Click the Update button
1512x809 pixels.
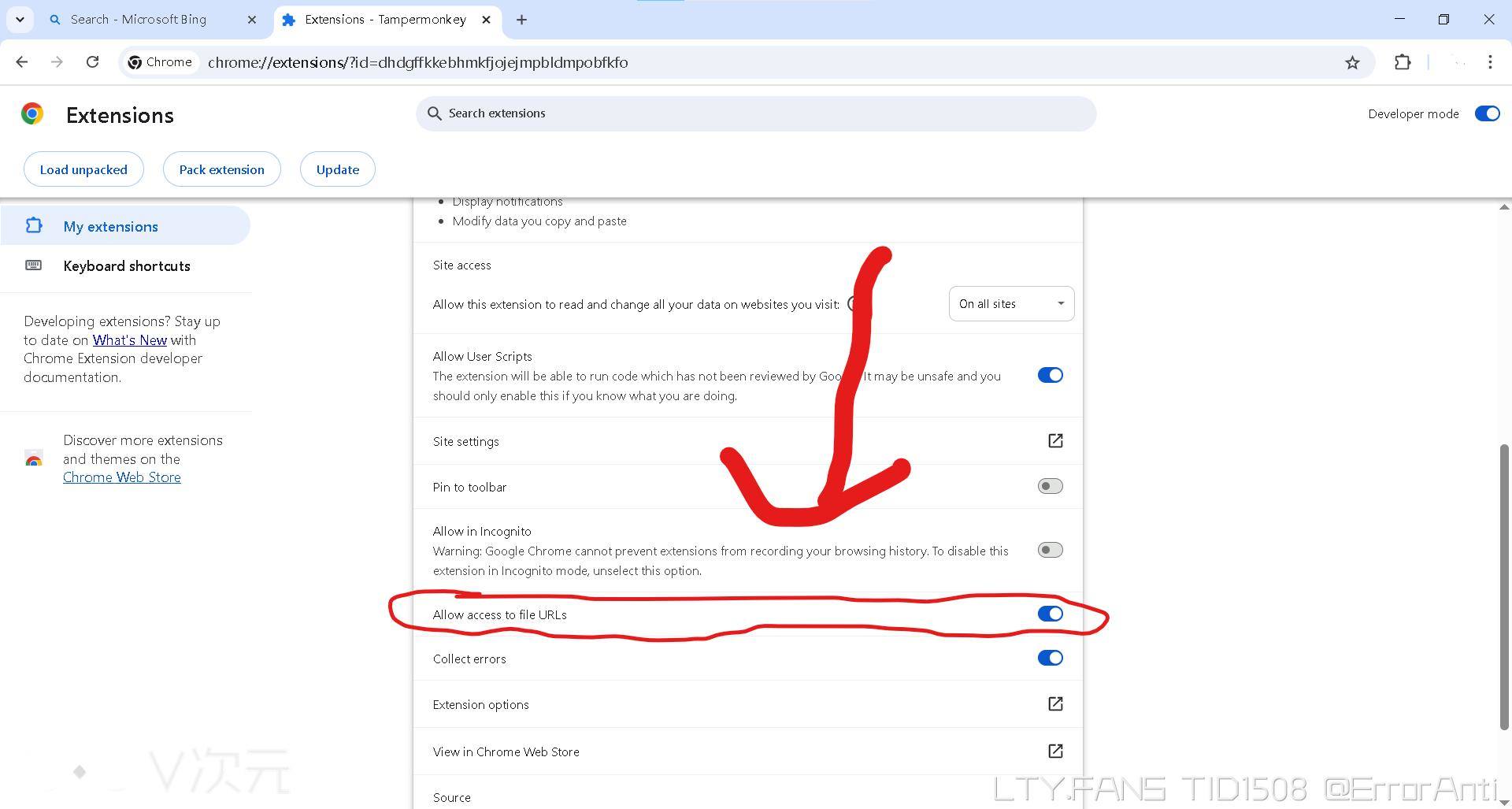(x=338, y=169)
